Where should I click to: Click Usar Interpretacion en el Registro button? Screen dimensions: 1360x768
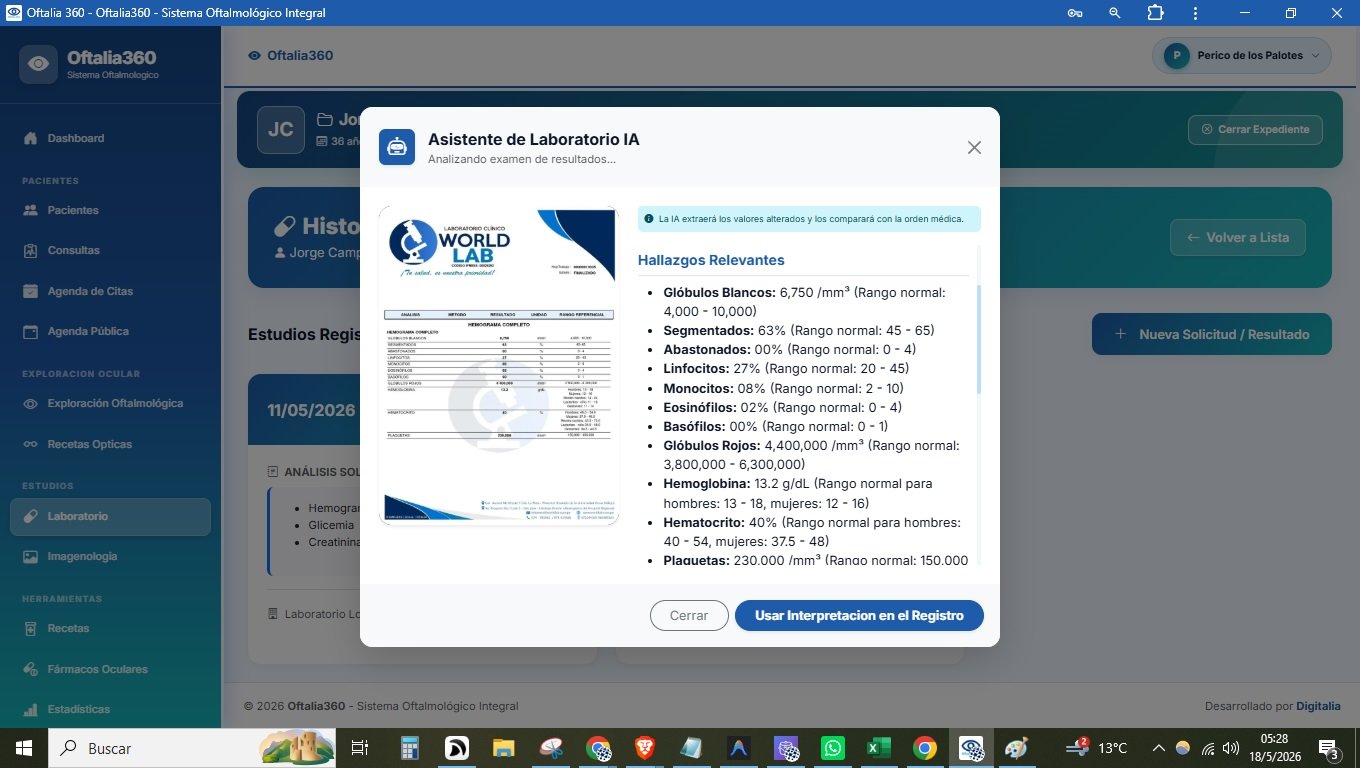pos(859,615)
